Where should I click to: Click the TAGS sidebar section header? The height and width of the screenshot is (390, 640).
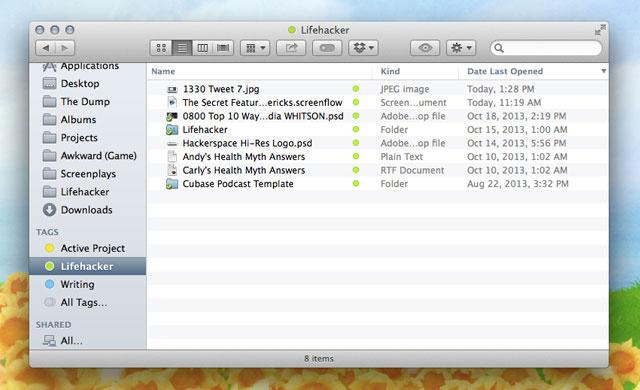[47, 232]
